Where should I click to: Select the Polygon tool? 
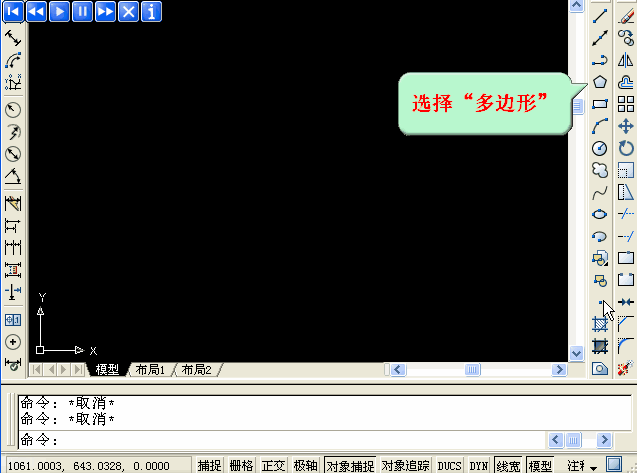tap(600, 82)
